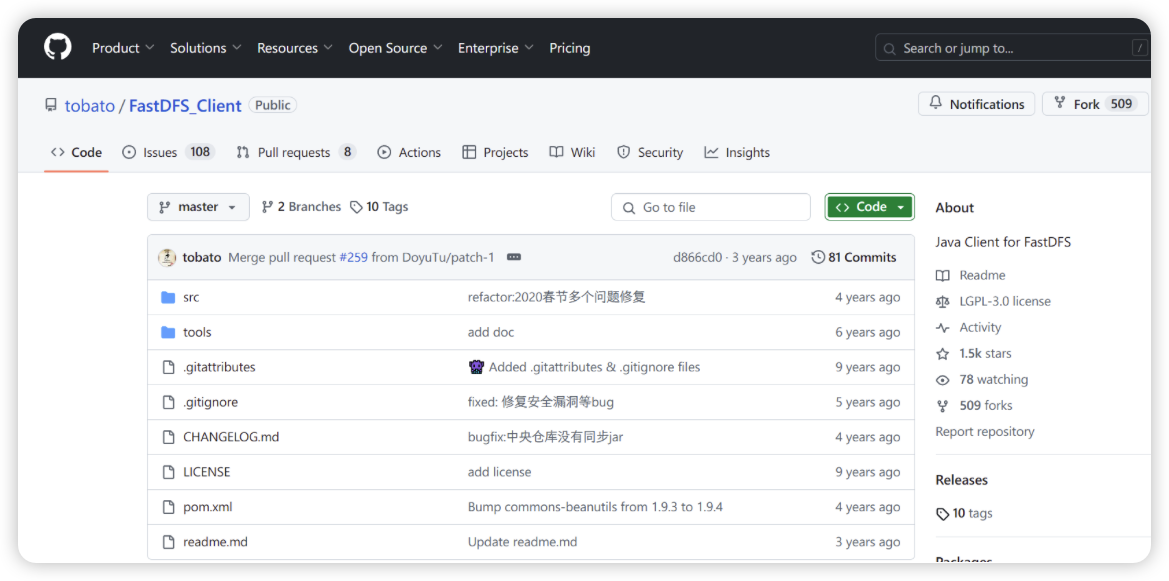Select the .gitignore file icon

click(x=168, y=402)
